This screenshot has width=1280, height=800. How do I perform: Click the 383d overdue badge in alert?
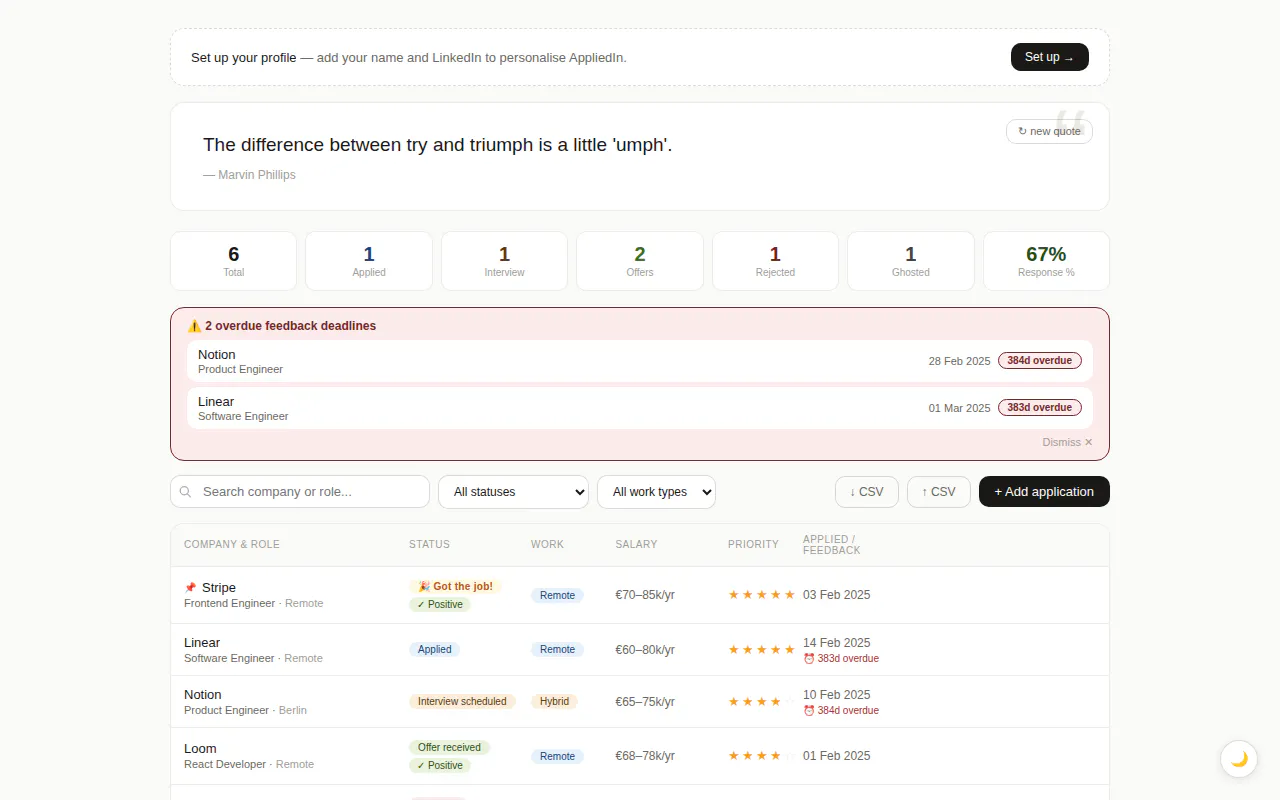point(1040,408)
